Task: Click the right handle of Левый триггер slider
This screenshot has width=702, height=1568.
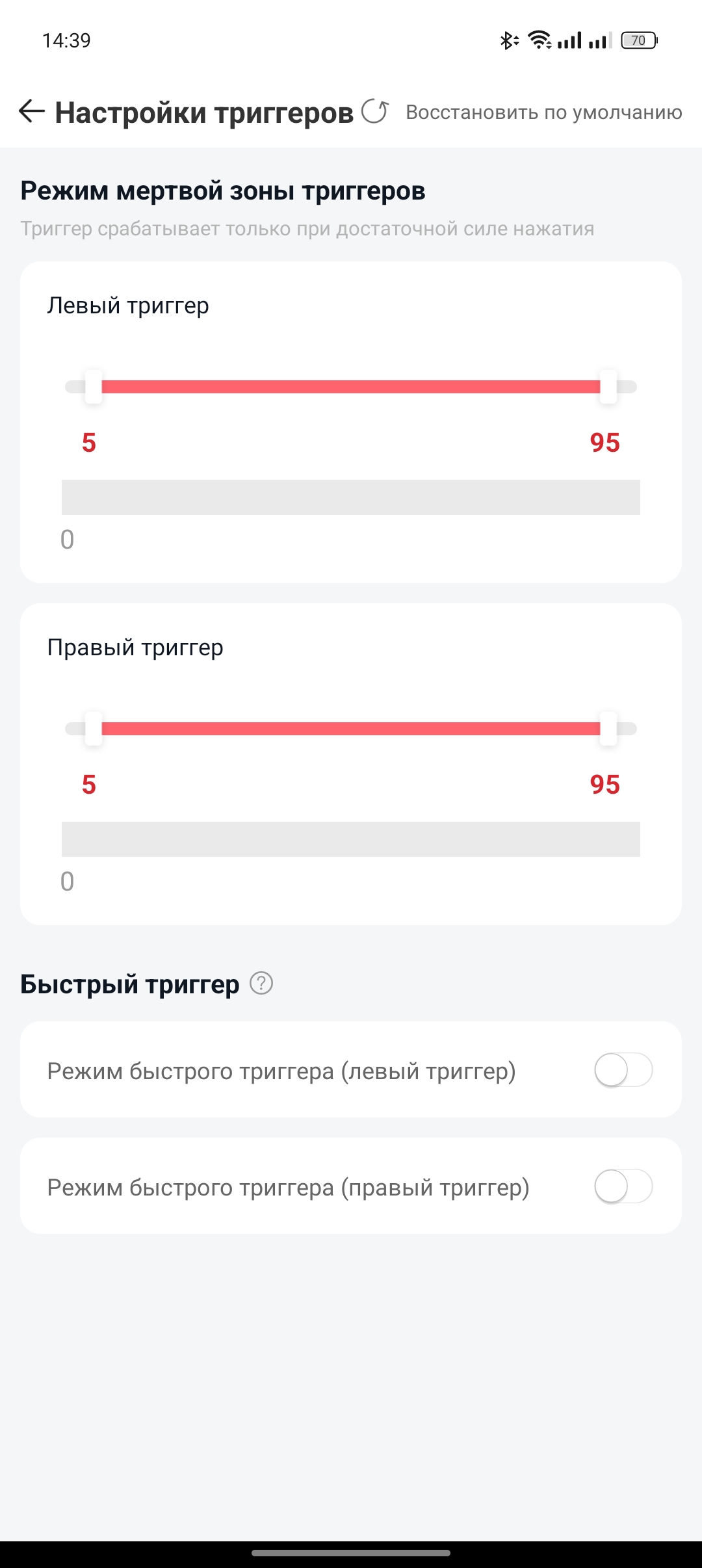Action: (x=608, y=387)
